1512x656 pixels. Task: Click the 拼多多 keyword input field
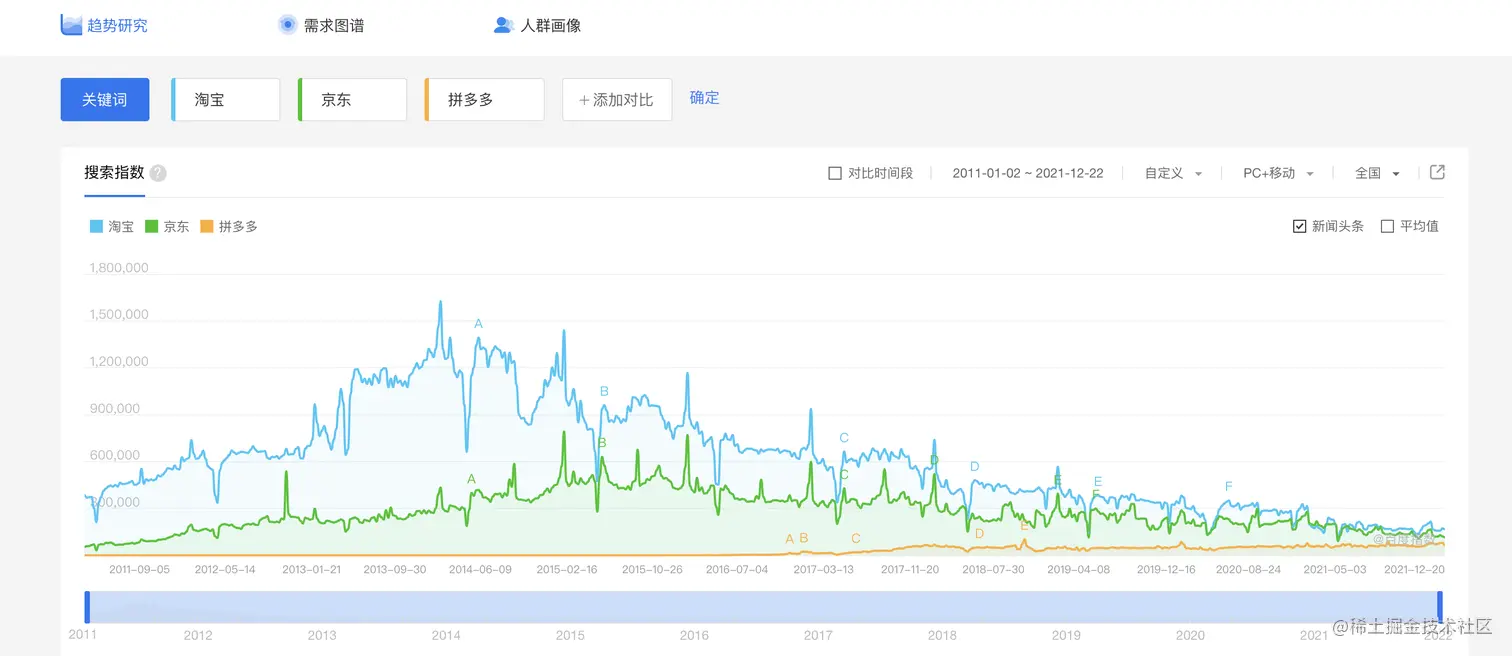[485, 100]
